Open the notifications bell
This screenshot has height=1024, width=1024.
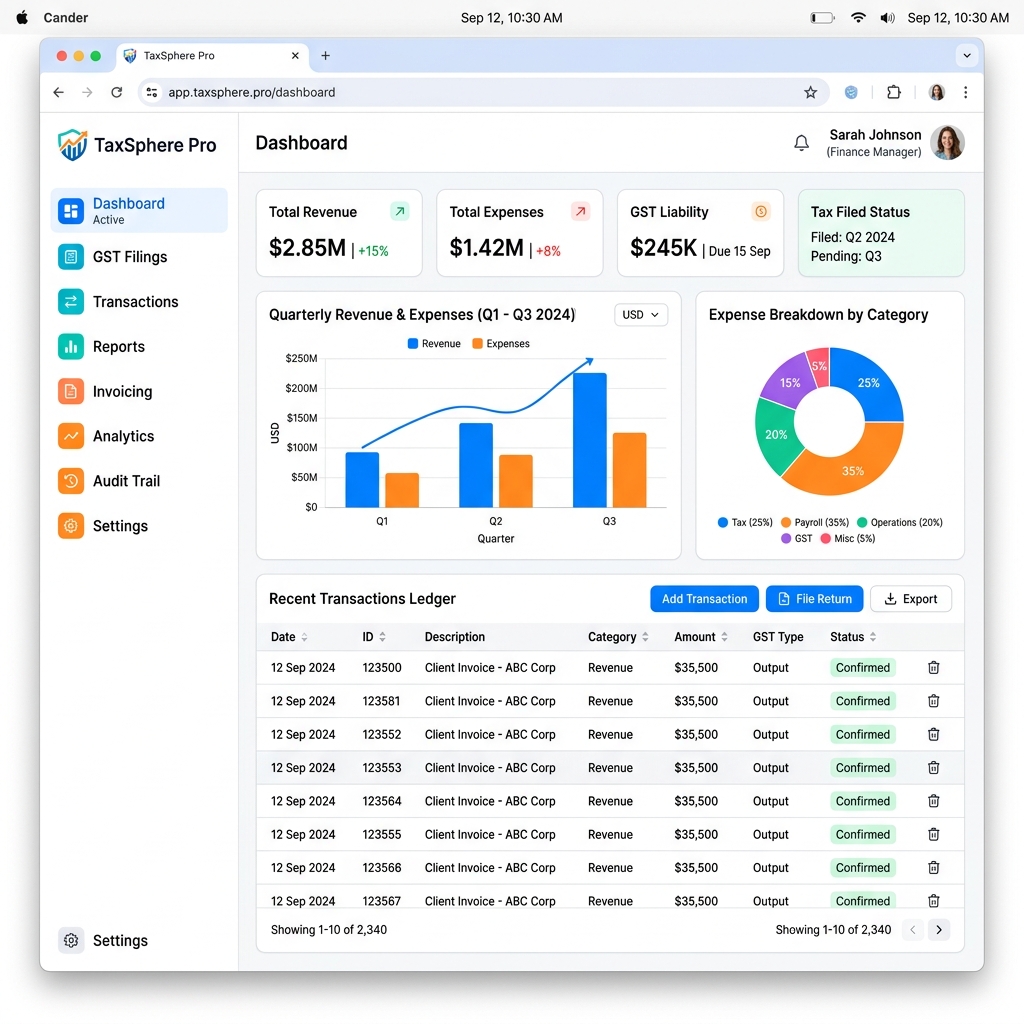pyautogui.click(x=801, y=142)
